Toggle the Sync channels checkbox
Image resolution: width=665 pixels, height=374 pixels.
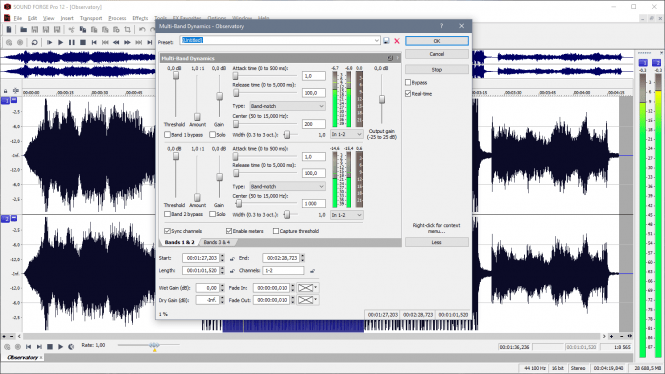(x=167, y=231)
